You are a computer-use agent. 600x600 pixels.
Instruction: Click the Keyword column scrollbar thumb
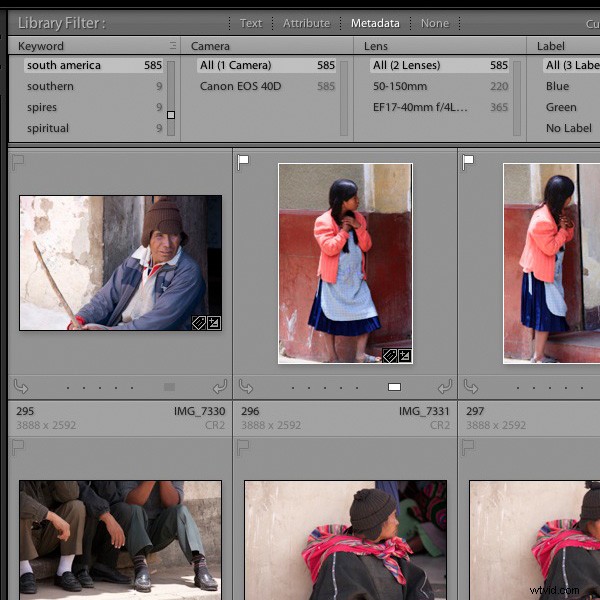pyautogui.click(x=171, y=115)
